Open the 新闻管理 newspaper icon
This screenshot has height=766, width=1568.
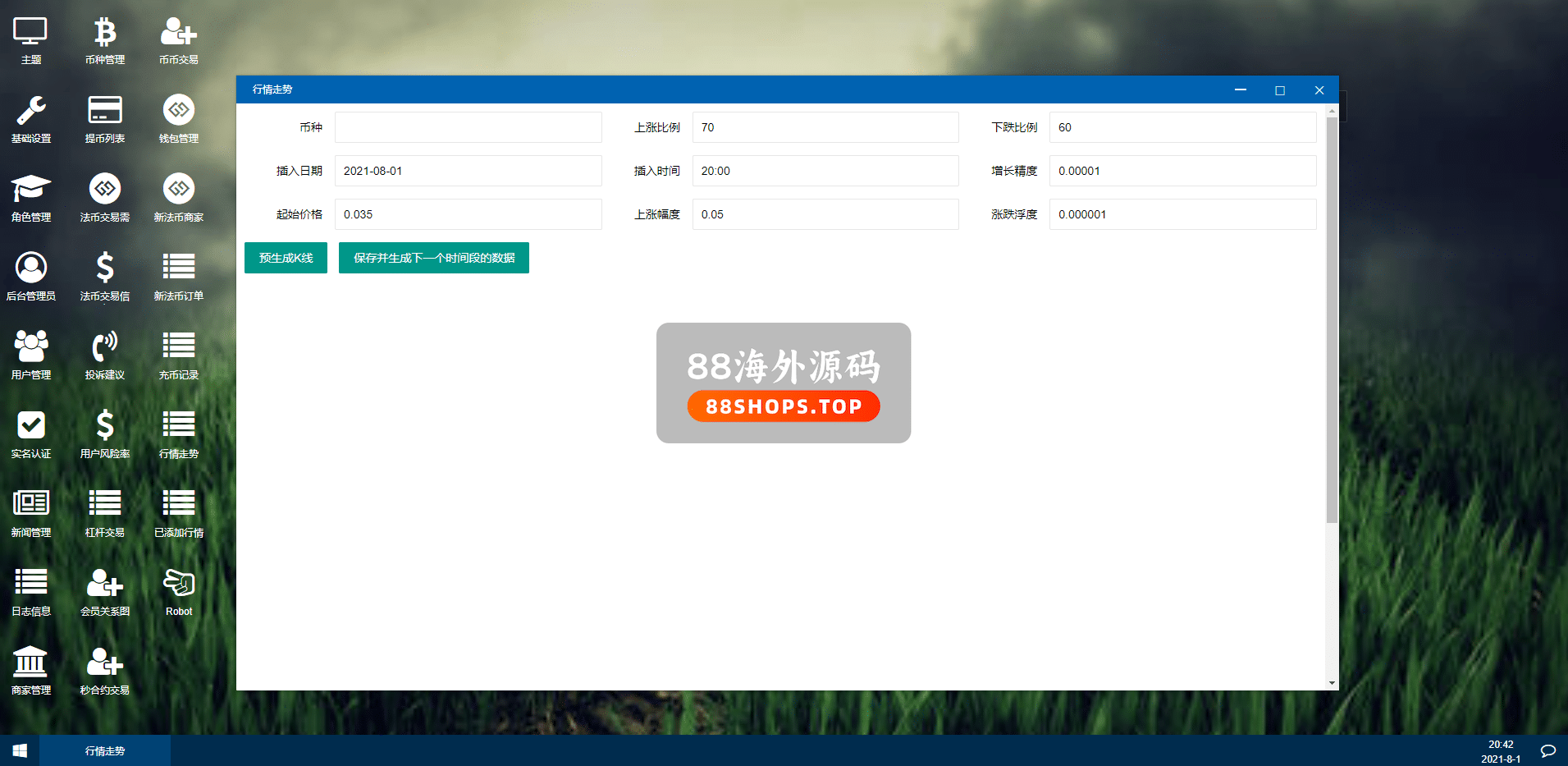click(x=31, y=504)
